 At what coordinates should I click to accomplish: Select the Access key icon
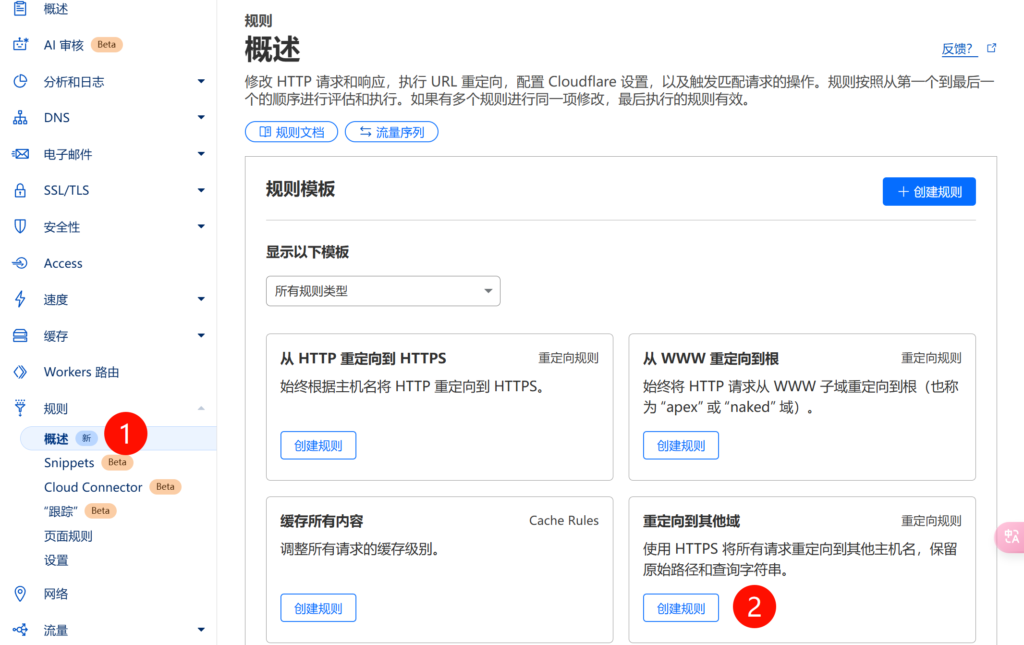22,263
